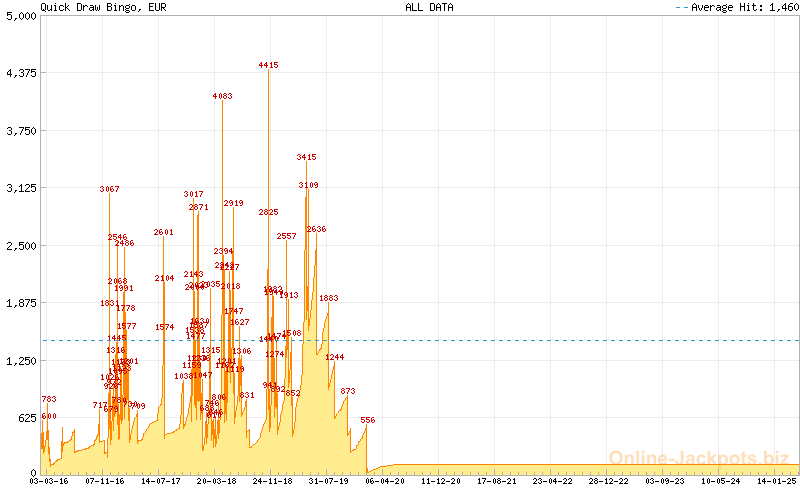This screenshot has height=490, width=800.
Task: Select the 4083 data point label
Action: [222, 96]
